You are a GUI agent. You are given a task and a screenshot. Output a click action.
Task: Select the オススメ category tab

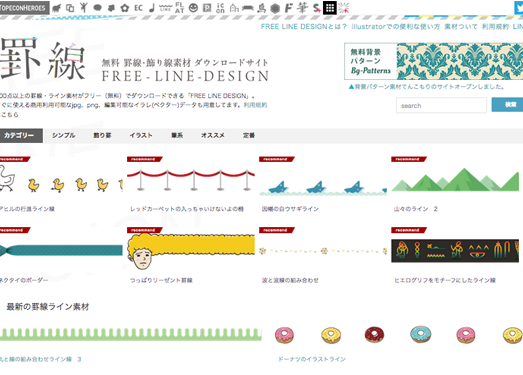(x=212, y=135)
